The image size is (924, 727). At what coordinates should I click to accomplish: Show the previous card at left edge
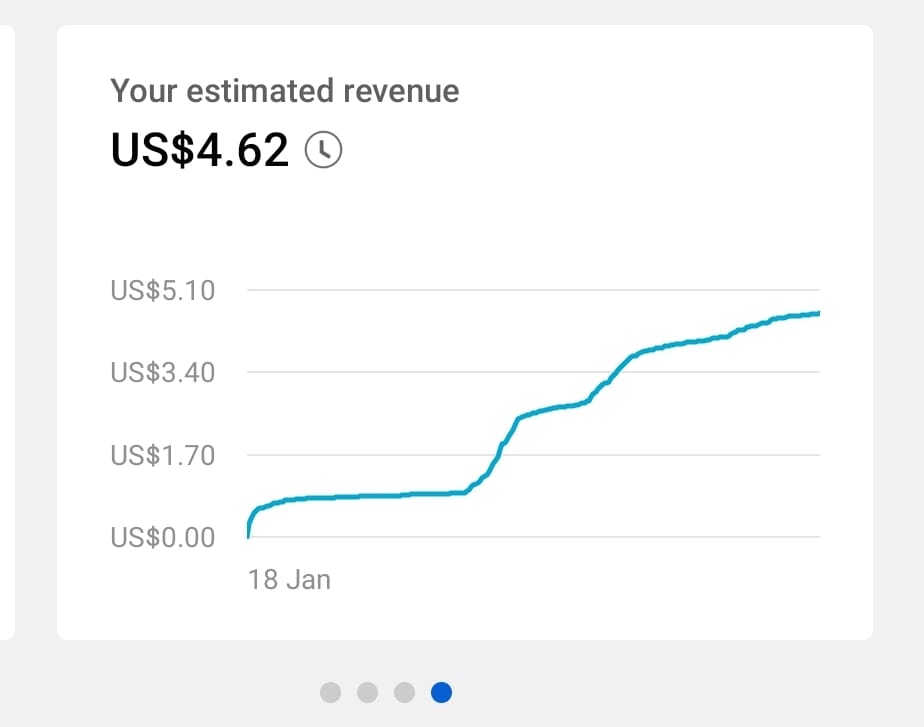(x=6, y=332)
